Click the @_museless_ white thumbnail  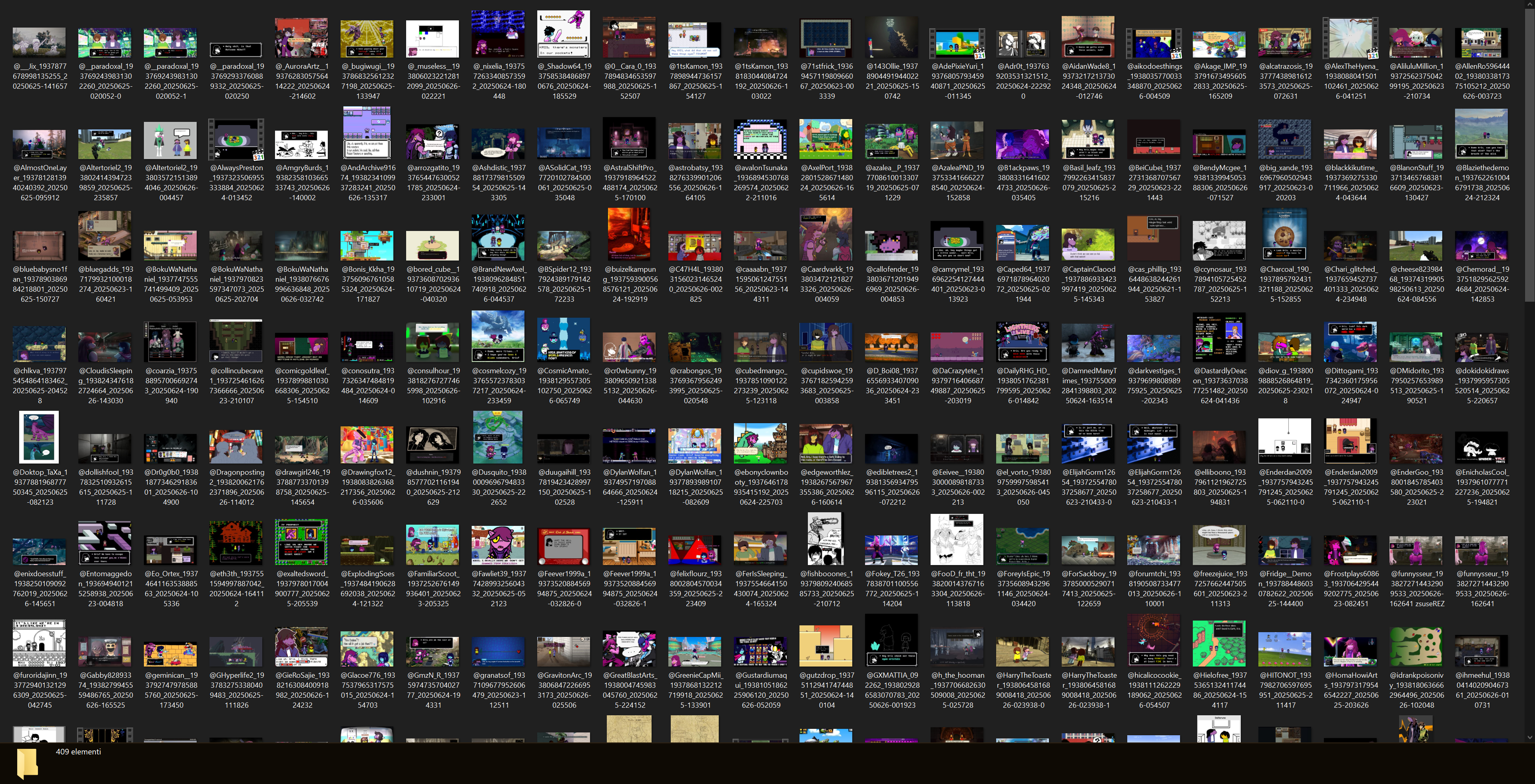pyautogui.click(x=433, y=39)
